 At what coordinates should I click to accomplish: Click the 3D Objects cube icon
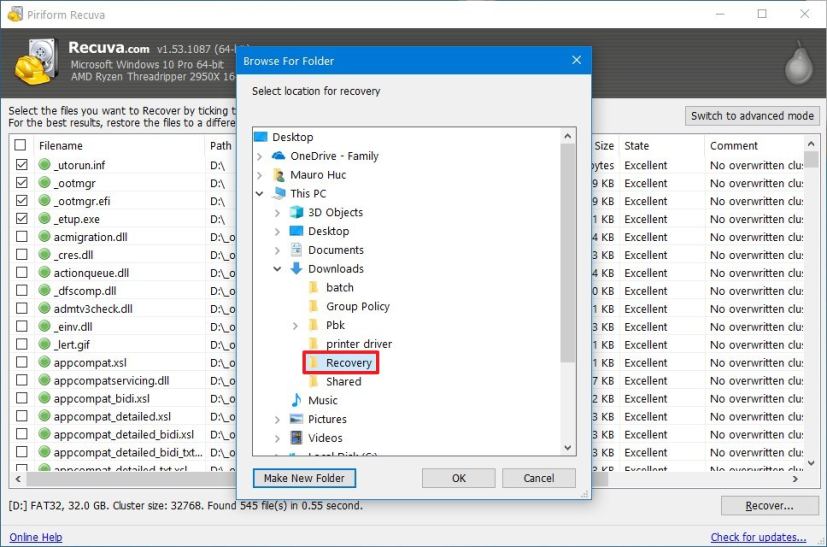pyautogui.click(x=296, y=212)
